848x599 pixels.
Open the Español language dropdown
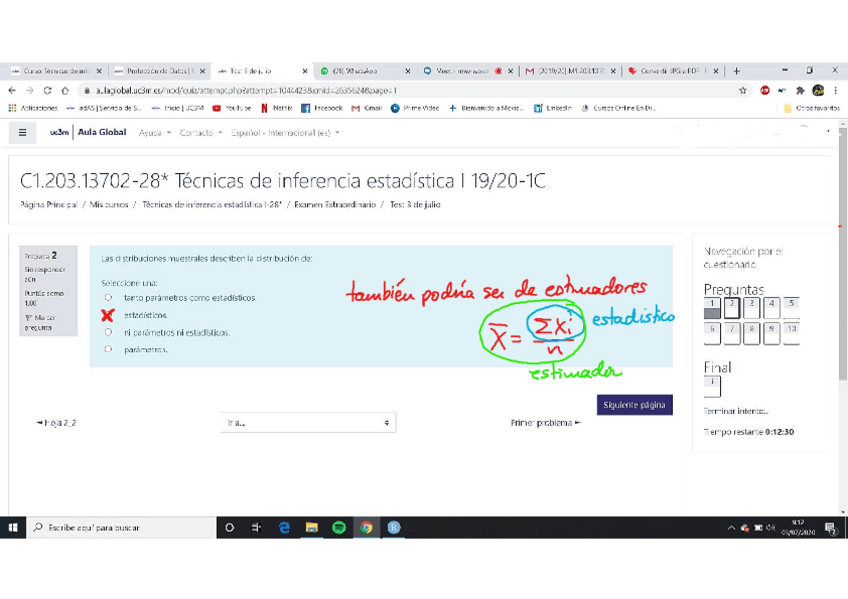(x=285, y=132)
